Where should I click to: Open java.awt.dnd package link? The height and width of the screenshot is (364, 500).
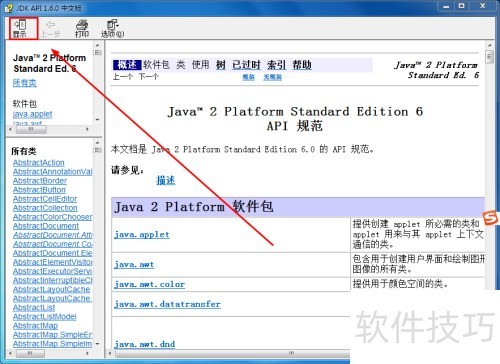pyautogui.click(x=144, y=344)
